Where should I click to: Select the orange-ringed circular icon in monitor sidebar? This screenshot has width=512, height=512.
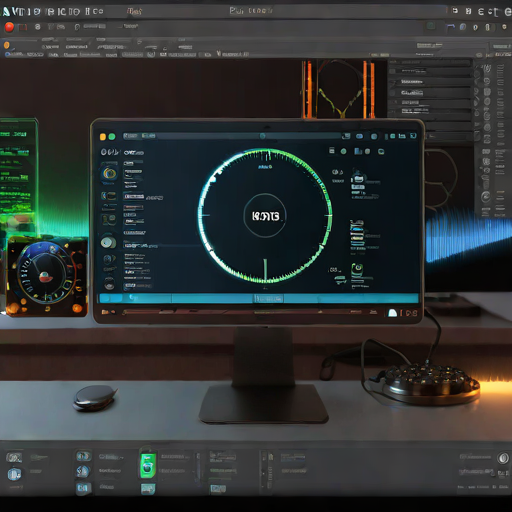click(109, 173)
